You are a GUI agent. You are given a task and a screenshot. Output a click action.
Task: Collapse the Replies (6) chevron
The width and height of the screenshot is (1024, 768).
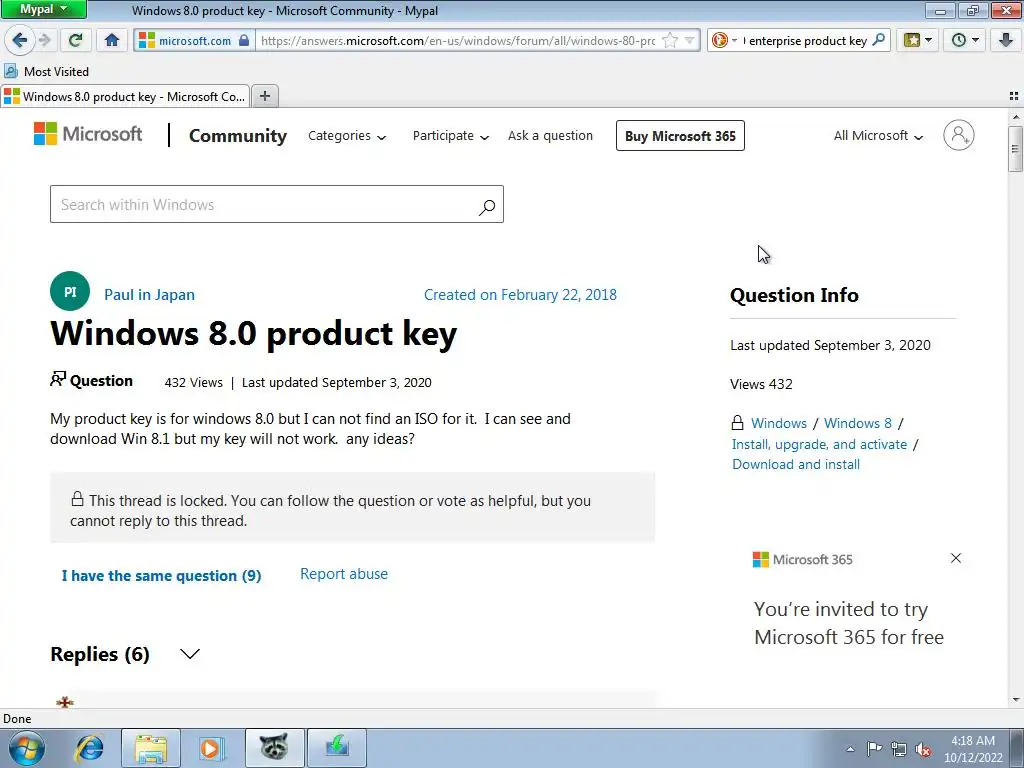pos(189,654)
